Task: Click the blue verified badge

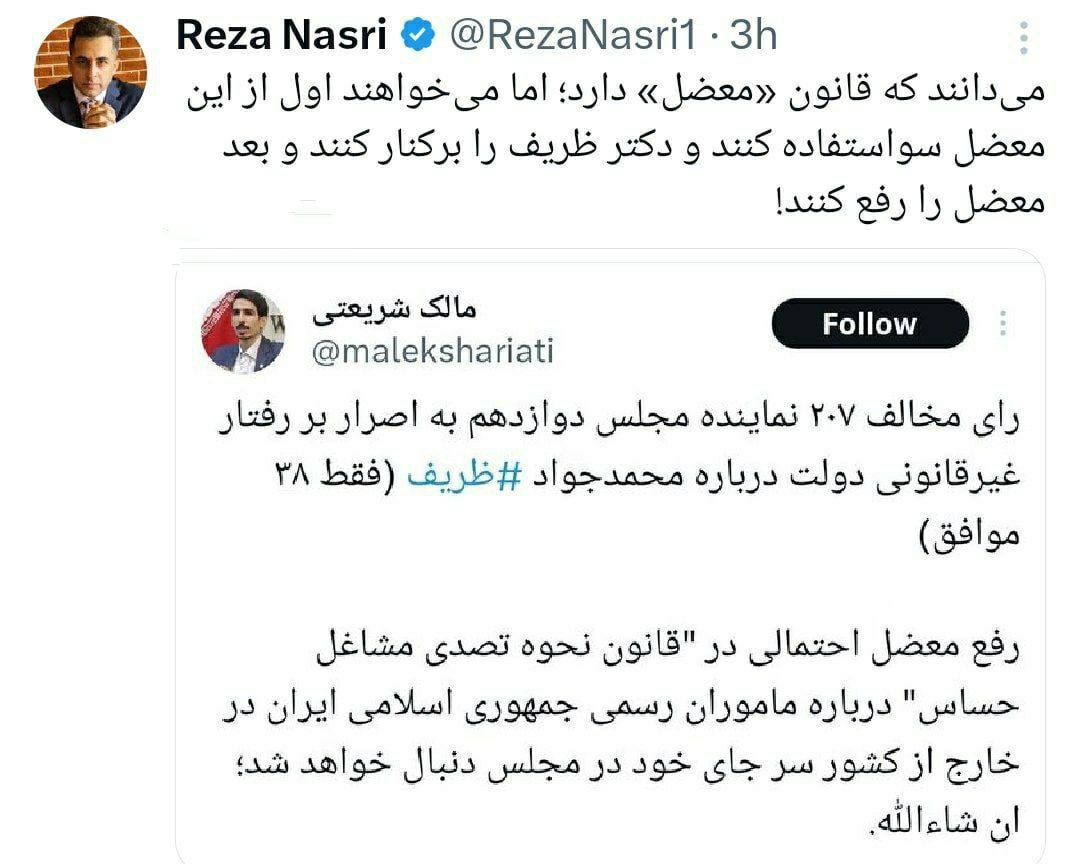Action: point(417,37)
